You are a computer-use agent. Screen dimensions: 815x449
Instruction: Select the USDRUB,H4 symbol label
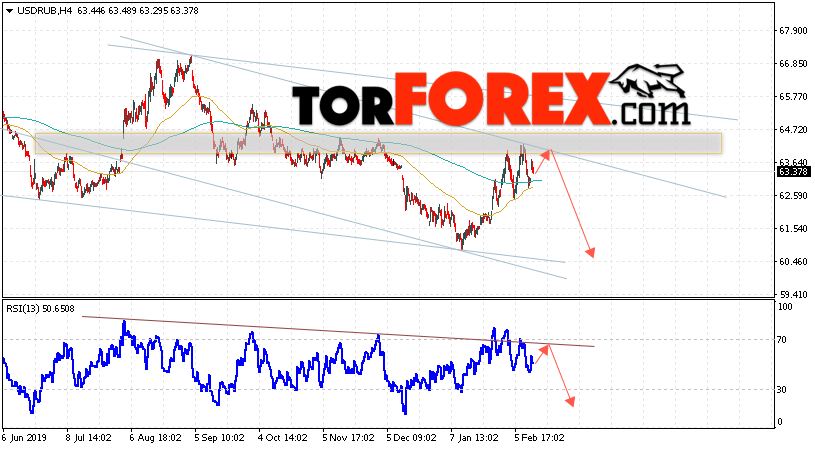[x=44, y=10]
